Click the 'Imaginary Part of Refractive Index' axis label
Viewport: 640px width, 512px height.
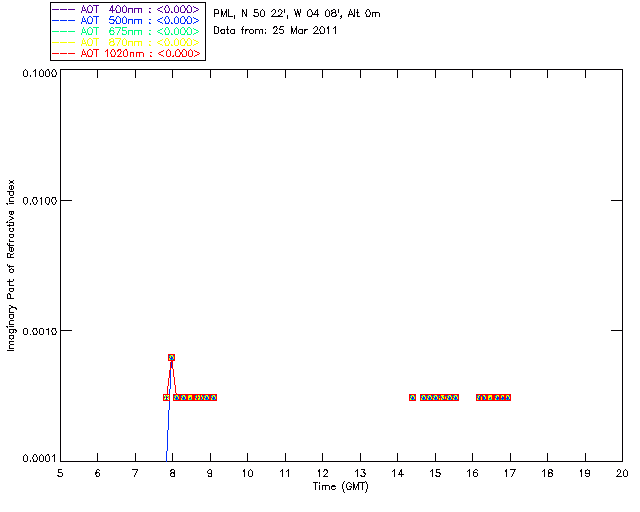(11, 265)
